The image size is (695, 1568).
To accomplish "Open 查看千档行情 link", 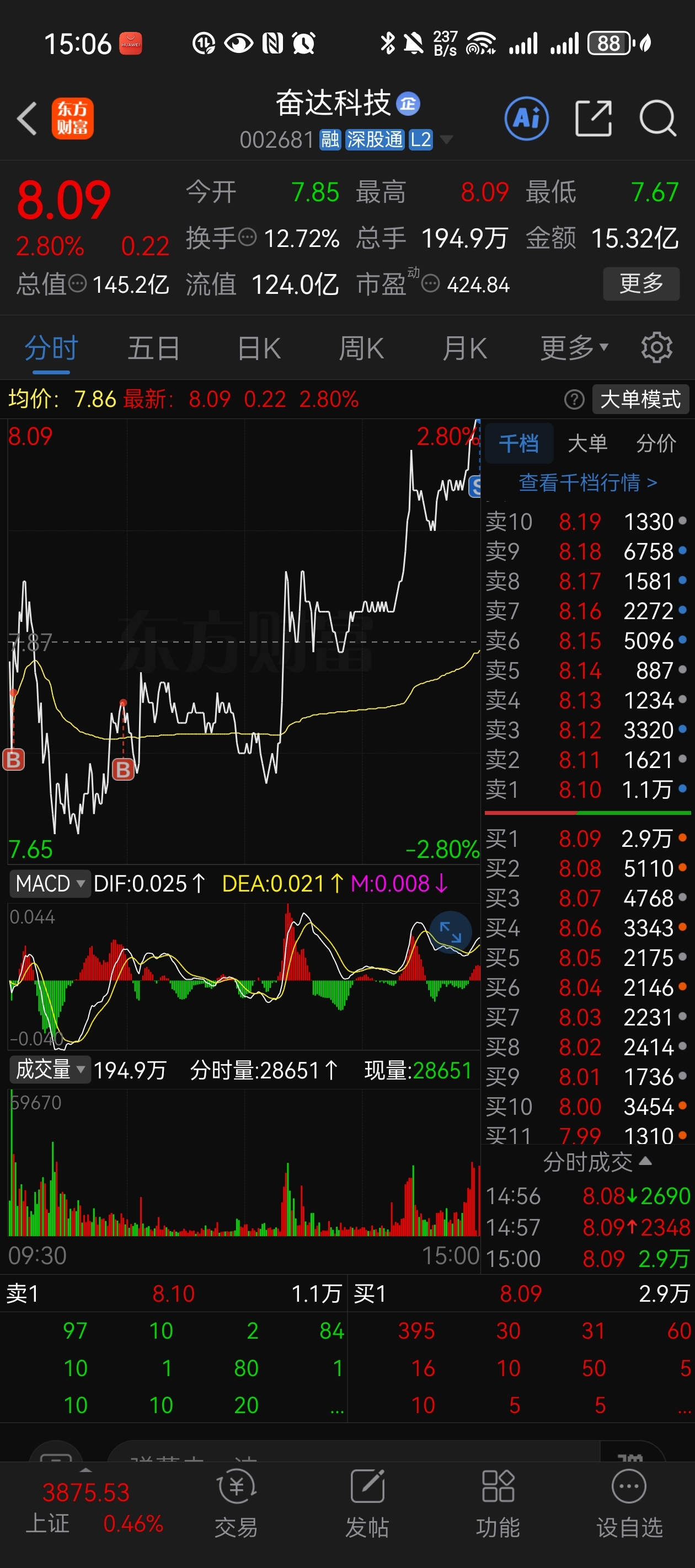I will coord(588,482).
